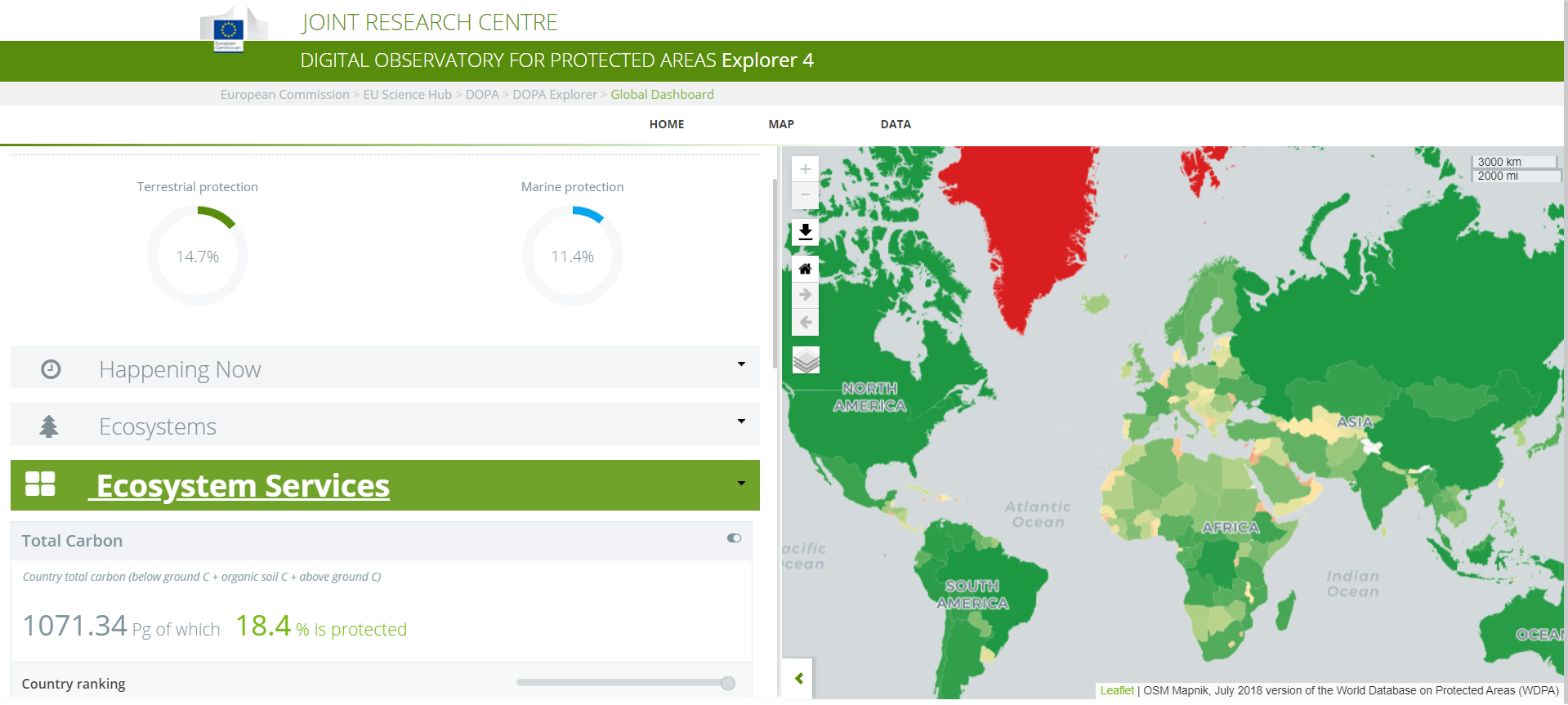Go to next map view arrow

pyautogui.click(x=805, y=295)
